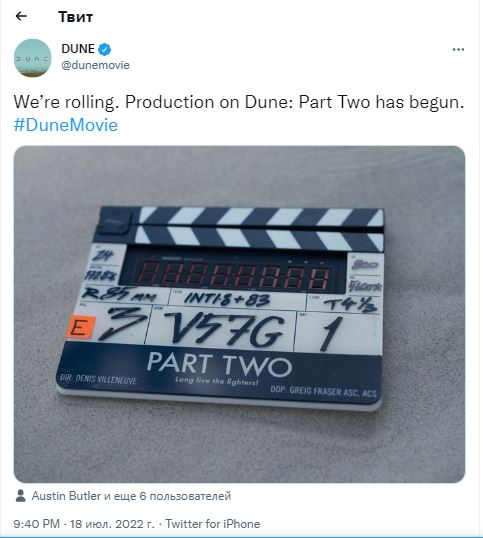Click the 9:40 PM timestamp
483x538 pixels.
[x=37, y=524]
